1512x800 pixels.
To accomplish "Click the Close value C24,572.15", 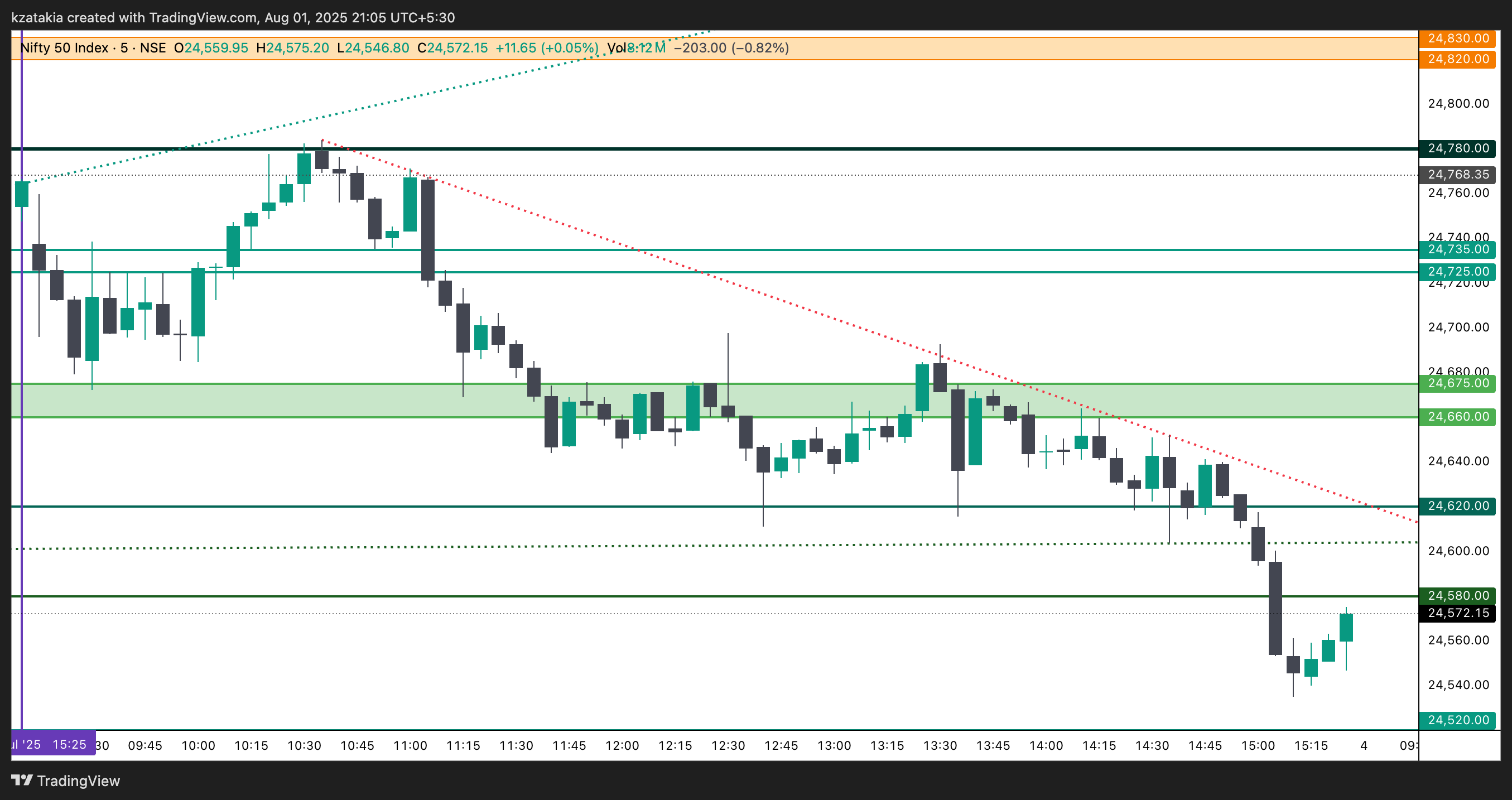I will [x=452, y=48].
